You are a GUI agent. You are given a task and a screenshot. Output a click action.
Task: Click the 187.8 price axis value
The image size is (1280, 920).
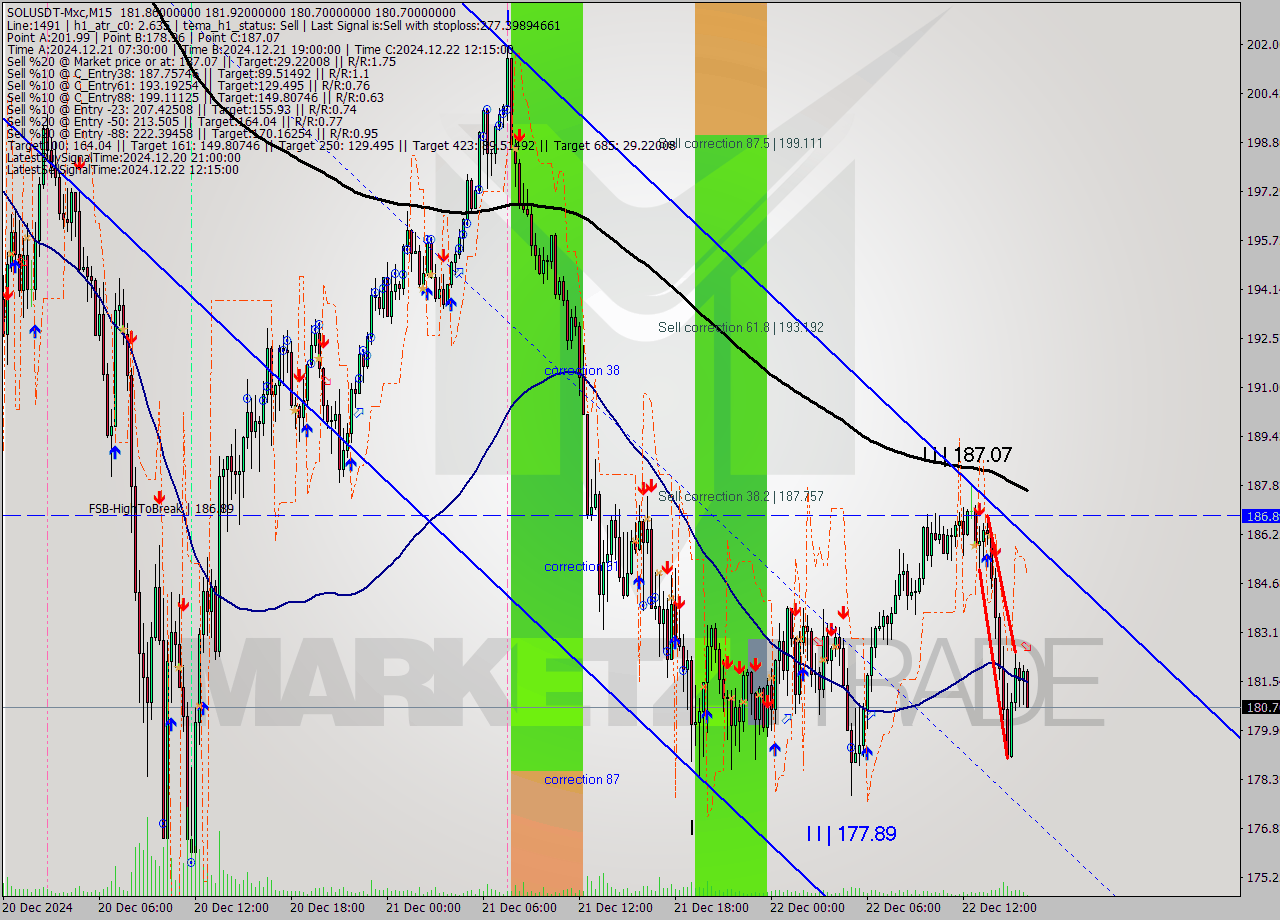1263,485
